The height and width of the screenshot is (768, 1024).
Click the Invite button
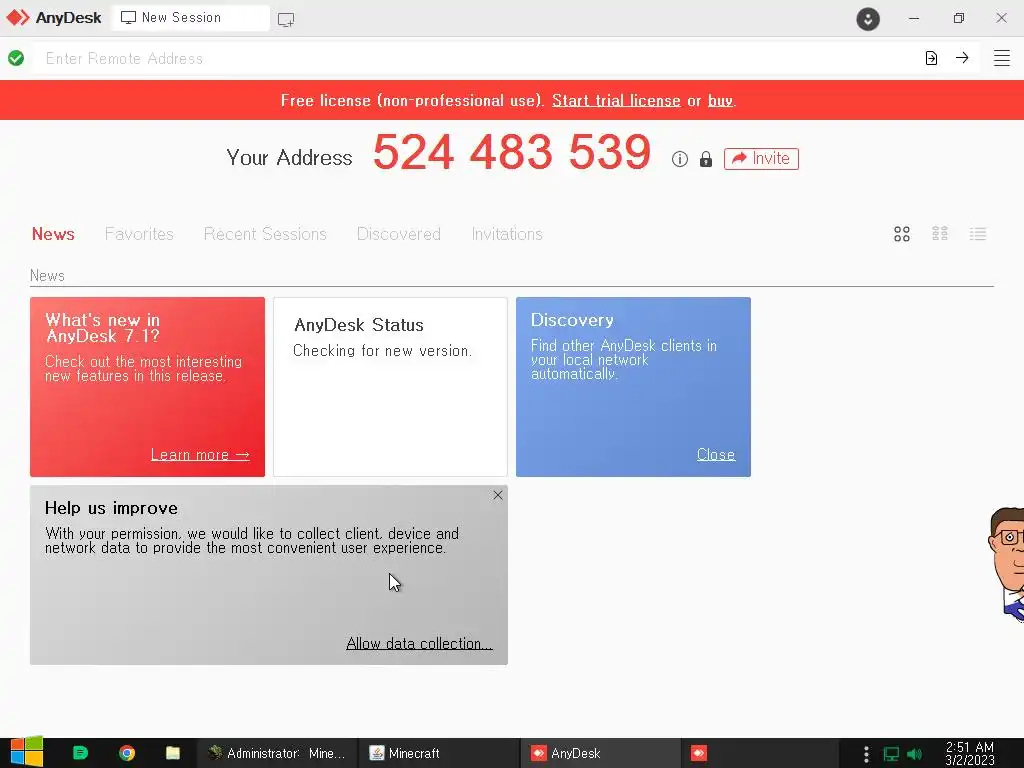click(x=761, y=159)
